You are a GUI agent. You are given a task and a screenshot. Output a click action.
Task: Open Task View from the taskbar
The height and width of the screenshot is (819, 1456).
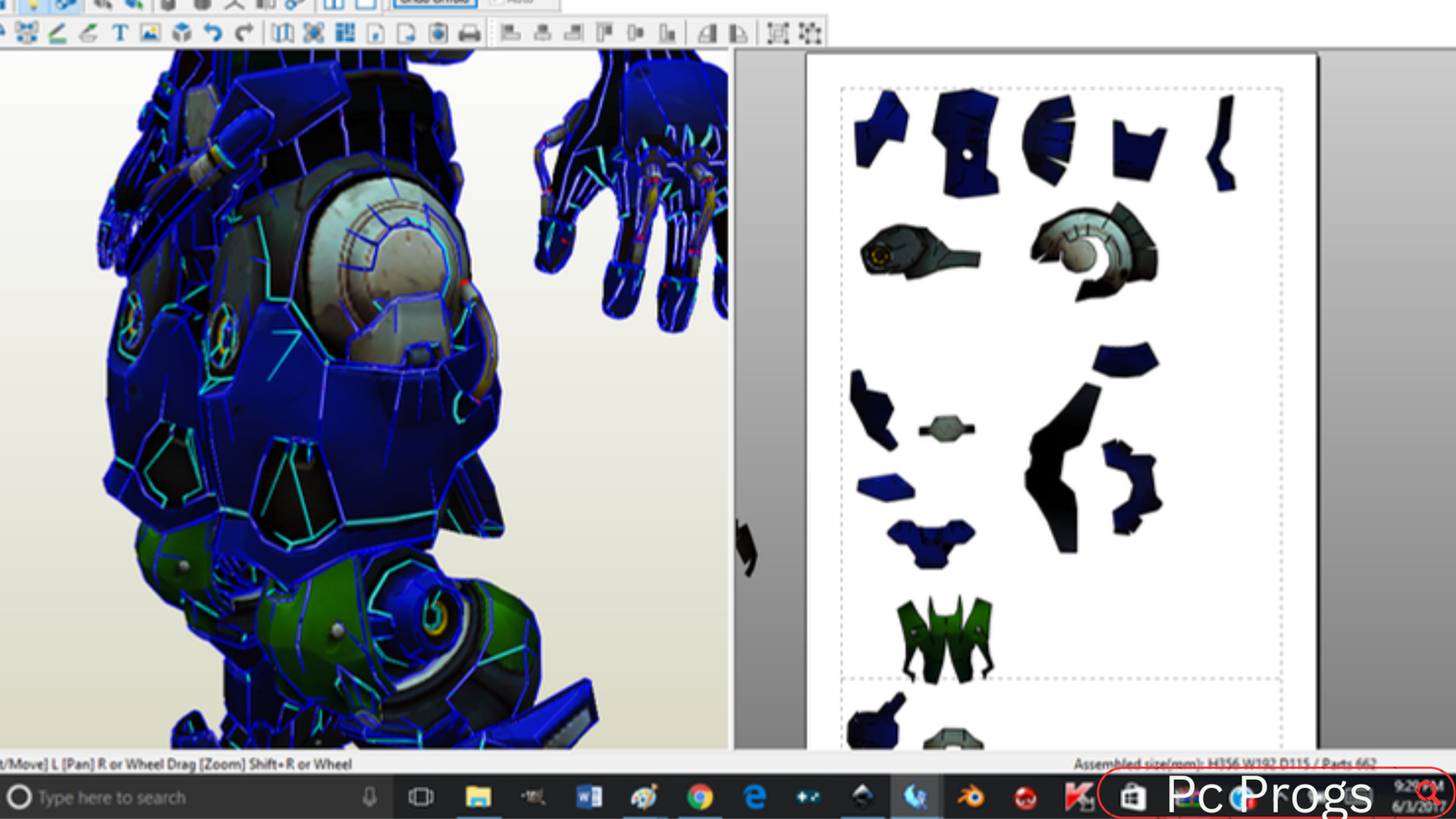421,797
